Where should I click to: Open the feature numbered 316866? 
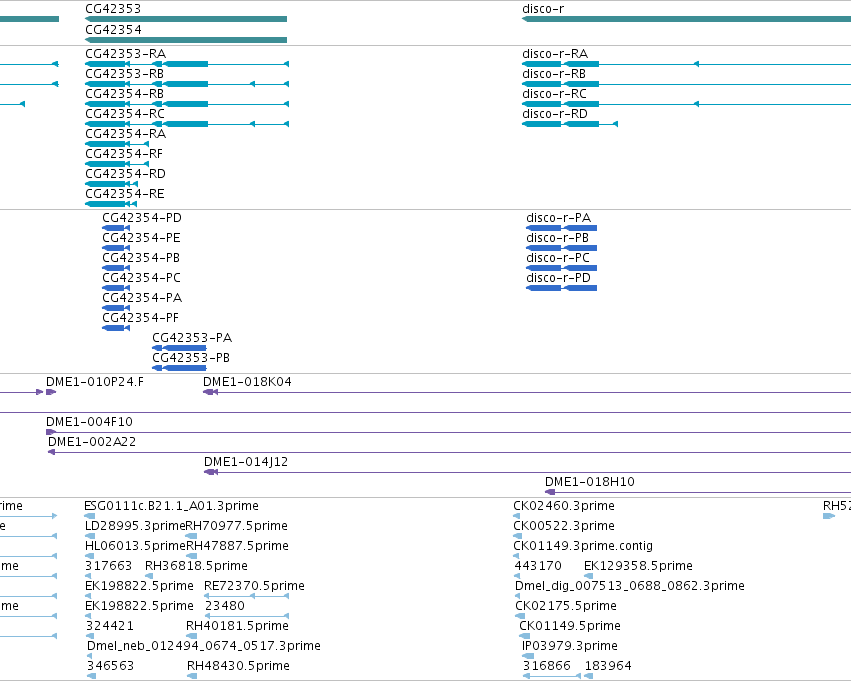click(547, 666)
